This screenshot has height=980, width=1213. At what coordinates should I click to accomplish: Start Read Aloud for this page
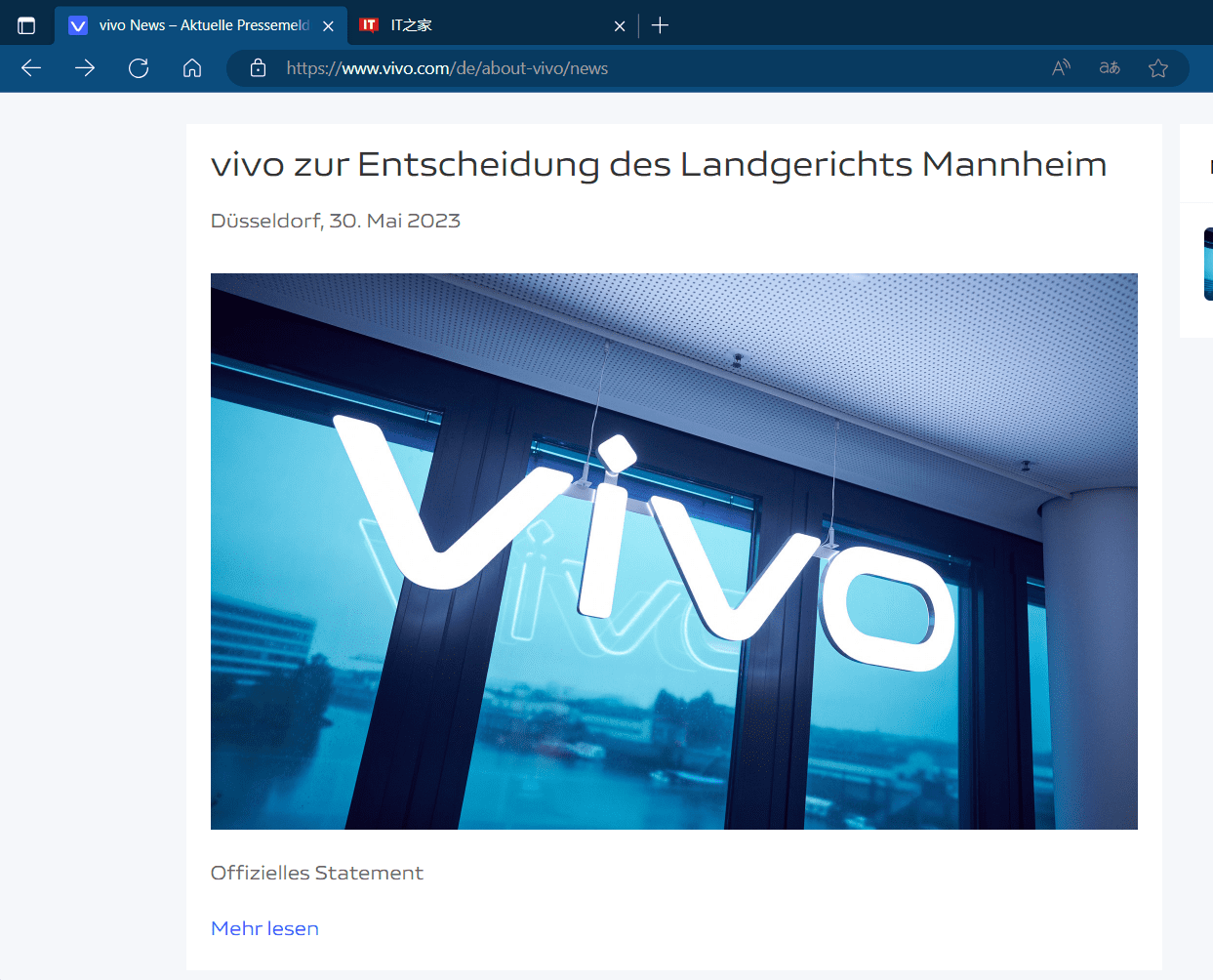(1061, 67)
